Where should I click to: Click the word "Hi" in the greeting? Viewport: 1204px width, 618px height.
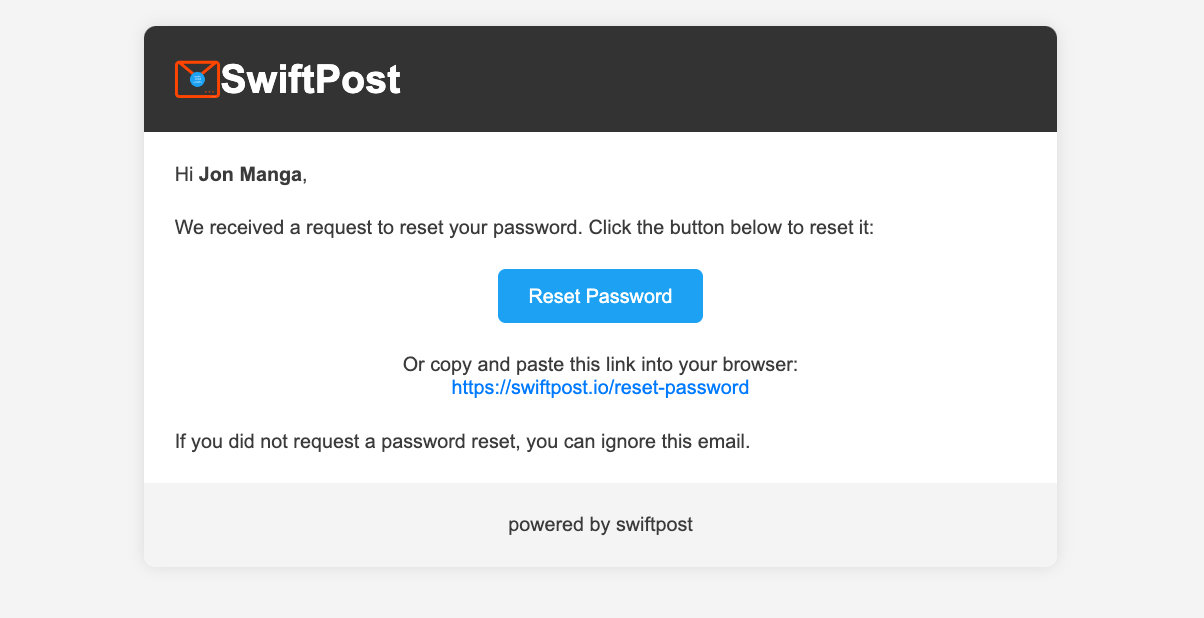184,176
